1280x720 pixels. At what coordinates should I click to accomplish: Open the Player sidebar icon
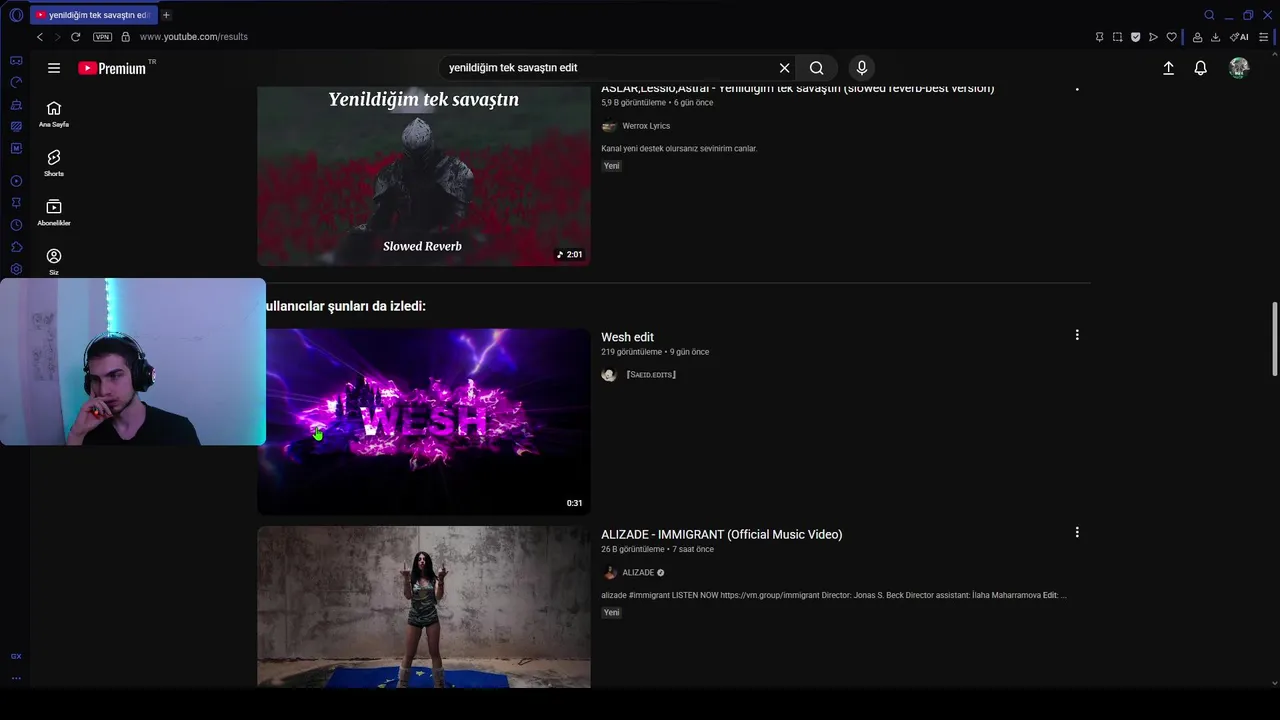coord(16,181)
